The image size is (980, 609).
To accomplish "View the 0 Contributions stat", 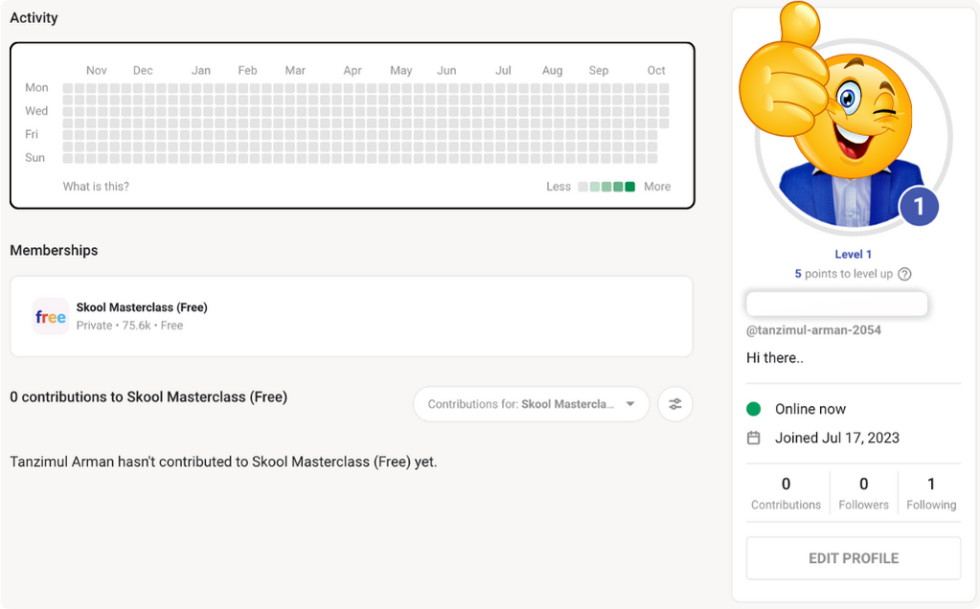I will point(786,493).
